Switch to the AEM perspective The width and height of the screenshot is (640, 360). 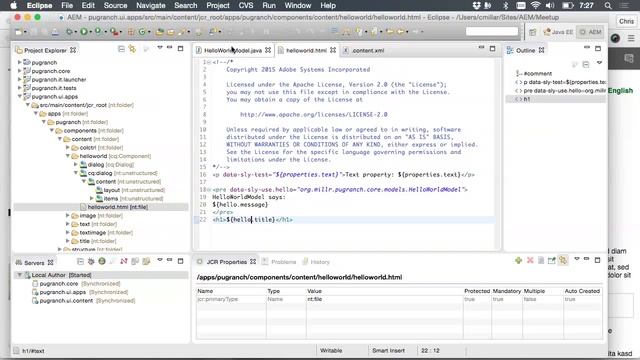click(590, 32)
